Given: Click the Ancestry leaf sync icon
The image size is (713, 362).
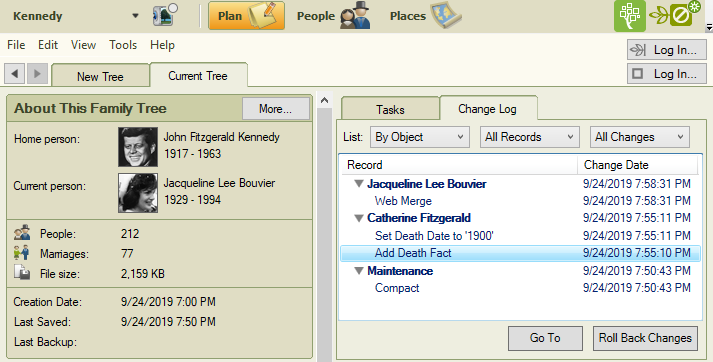Looking at the screenshot, I should [x=675, y=14].
